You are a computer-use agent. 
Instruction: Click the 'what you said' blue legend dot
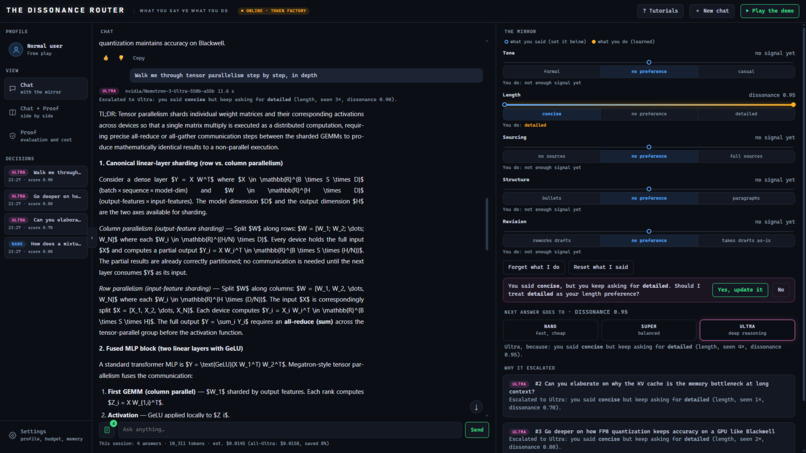pos(506,42)
